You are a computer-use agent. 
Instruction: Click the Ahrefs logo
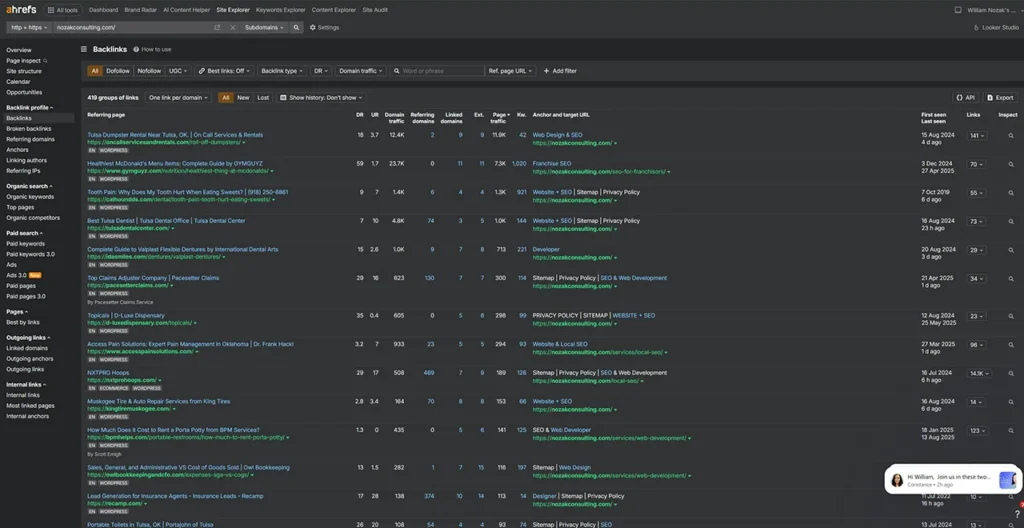pyautogui.click(x=21, y=10)
